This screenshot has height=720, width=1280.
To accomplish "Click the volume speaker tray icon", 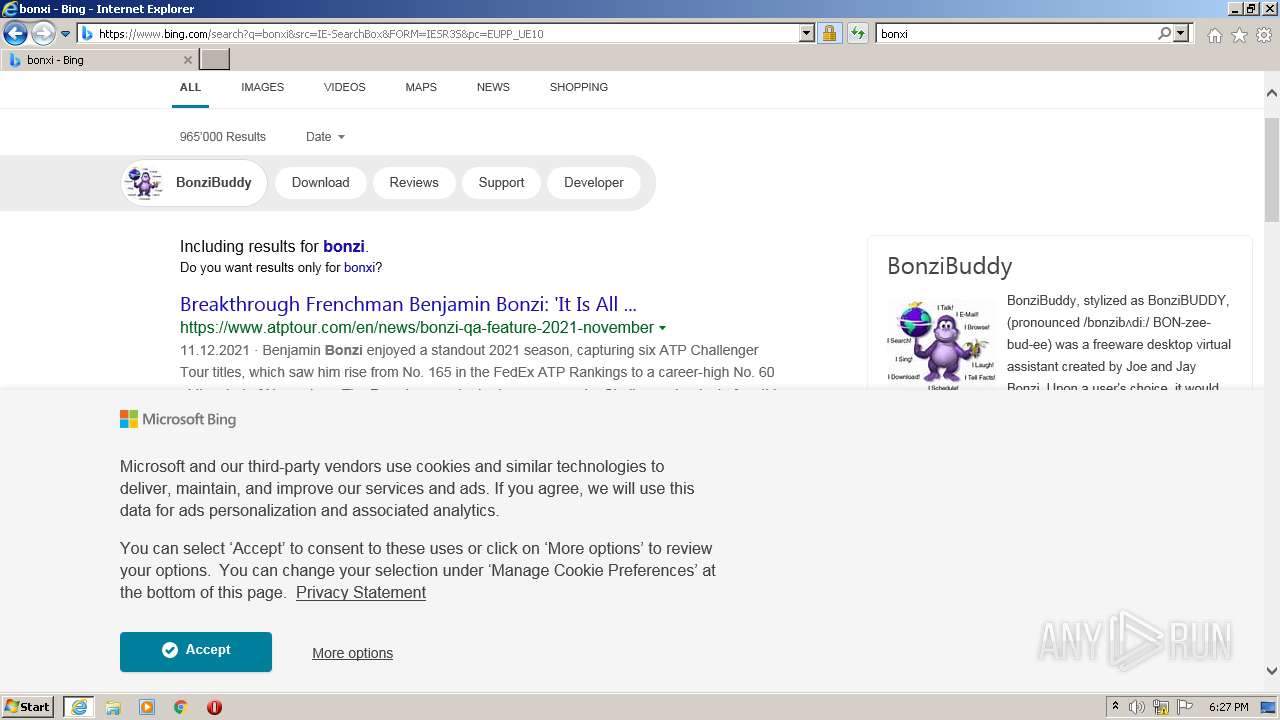I will click(1137, 707).
